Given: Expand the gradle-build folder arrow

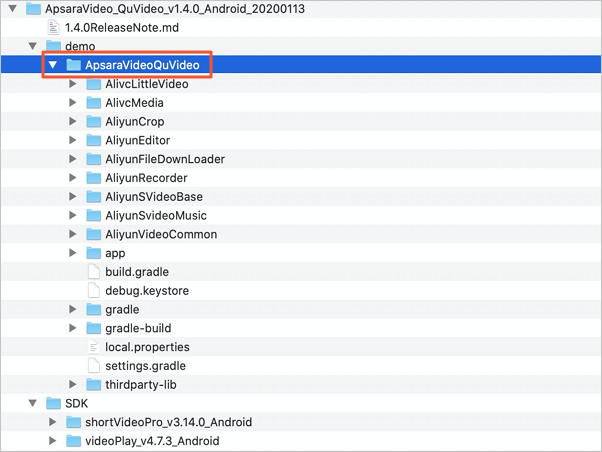Looking at the screenshot, I should pyautogui.click(x=73, y=328).
